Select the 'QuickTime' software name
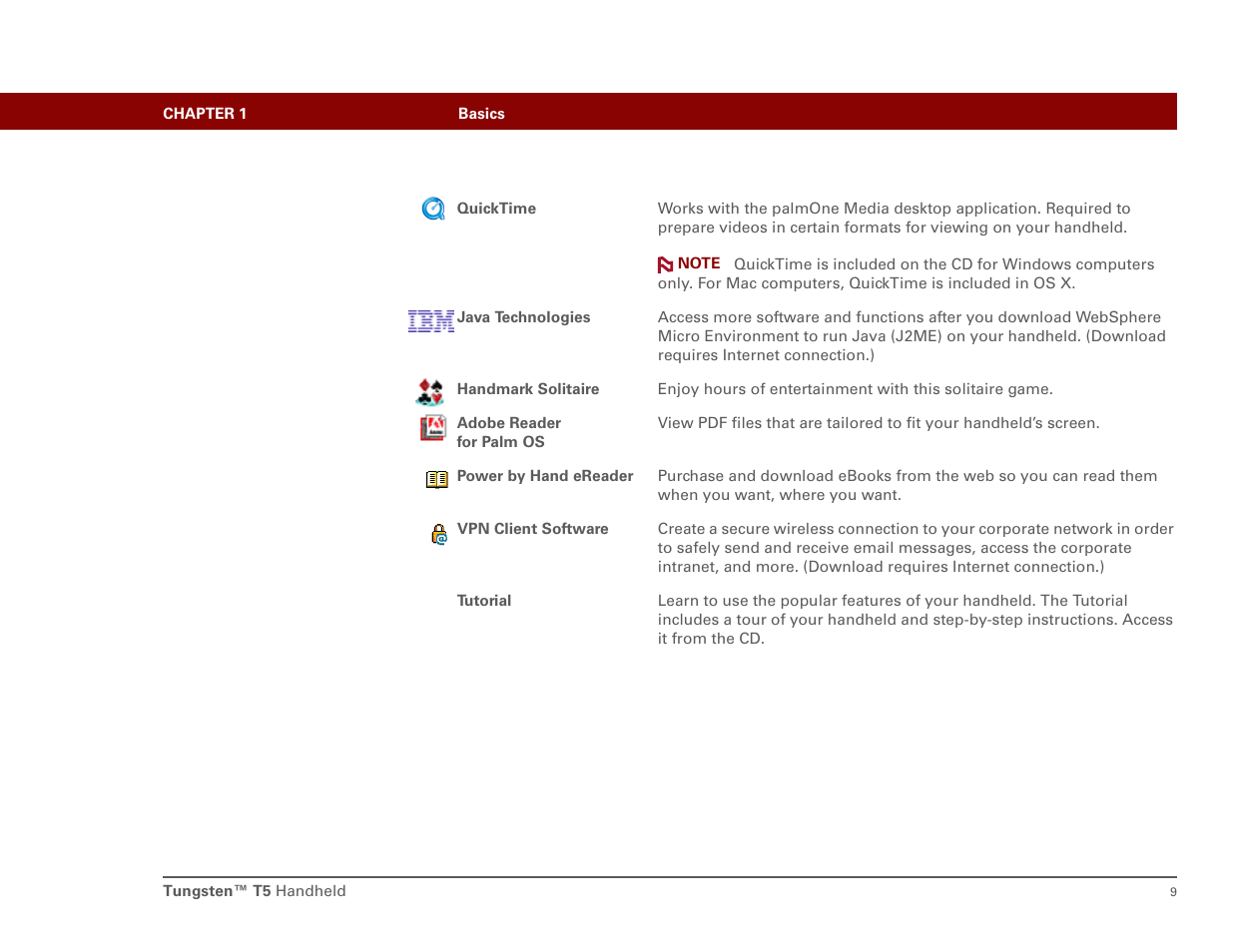Screen dimensions: 1233x952 [x=496, y=209]
